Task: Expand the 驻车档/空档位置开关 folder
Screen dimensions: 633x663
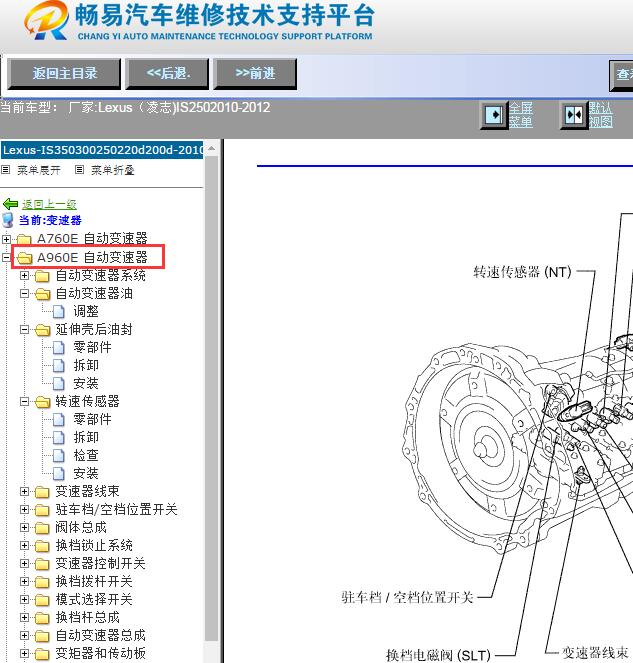Action: pos(25,510)
